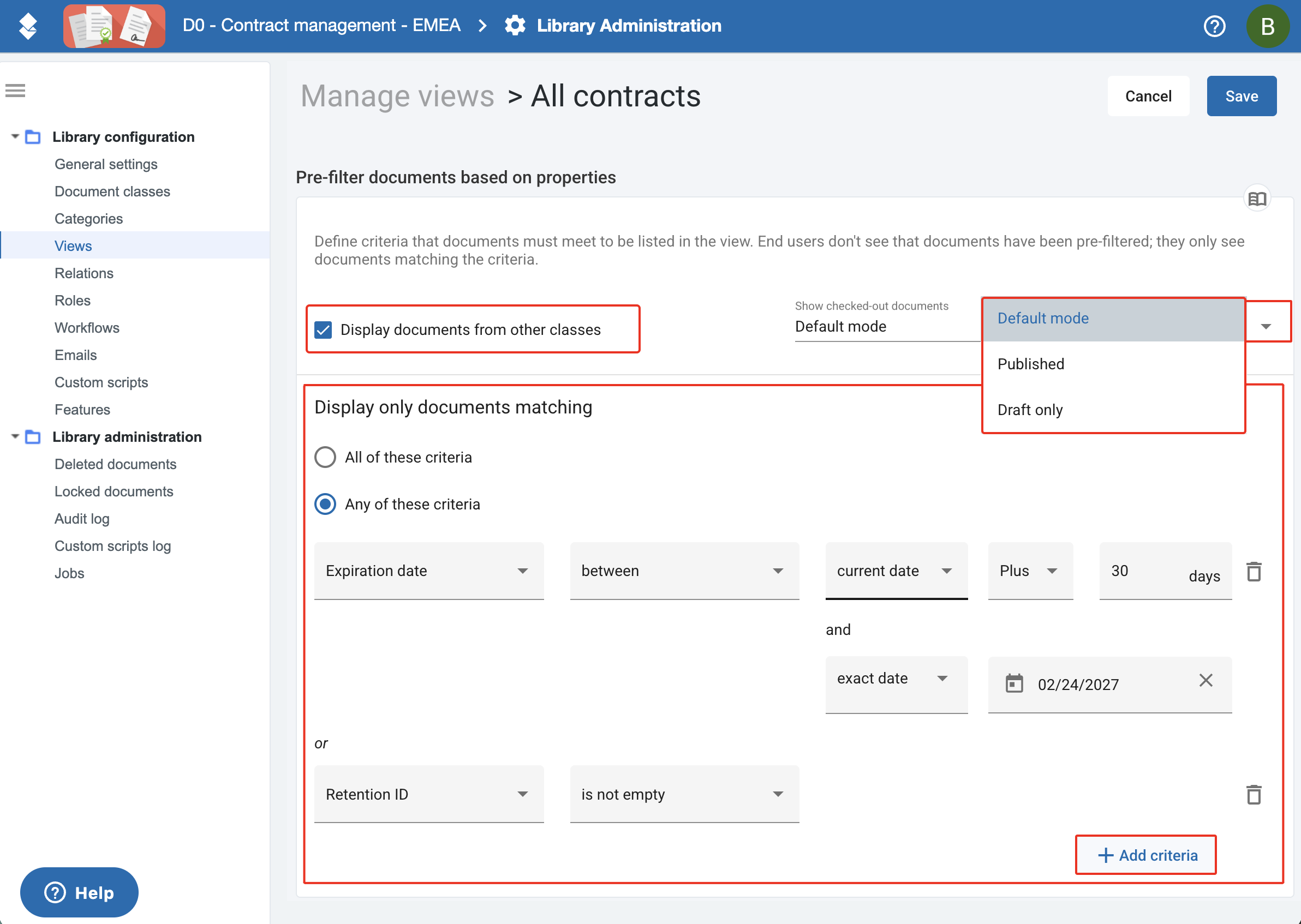The width and height of the screenshot is (1301, 924).
Task: Open Roles in sidebar
Action: pos(73,301)
